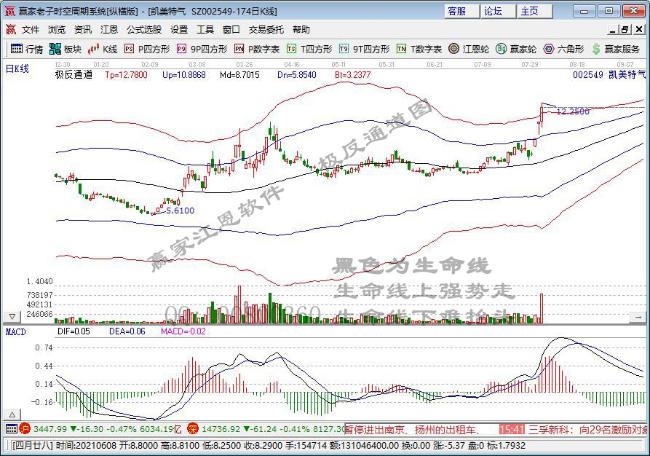The width and height of the screenshot is (650, 456).
Task: Click the 0.74 MACD axis value
Action: click(44, 347)
